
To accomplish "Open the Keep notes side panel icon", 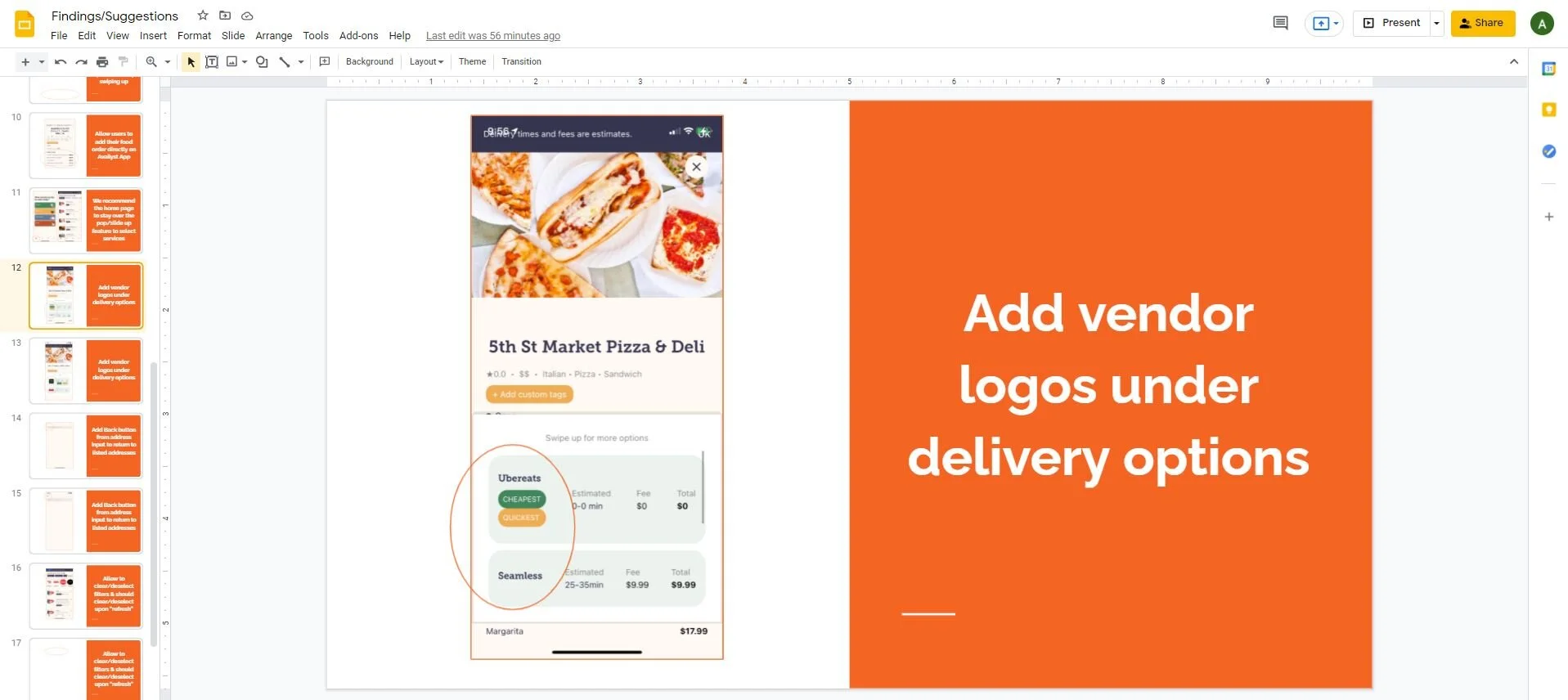I will click(x=1548, y=110).
